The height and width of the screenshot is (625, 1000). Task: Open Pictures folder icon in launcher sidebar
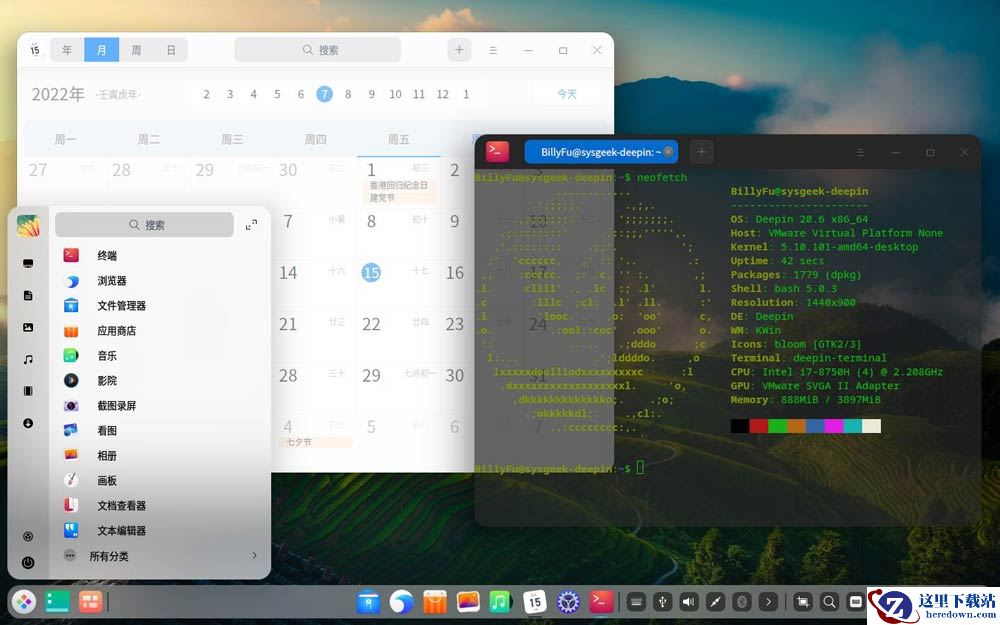(x=28, y=327)
